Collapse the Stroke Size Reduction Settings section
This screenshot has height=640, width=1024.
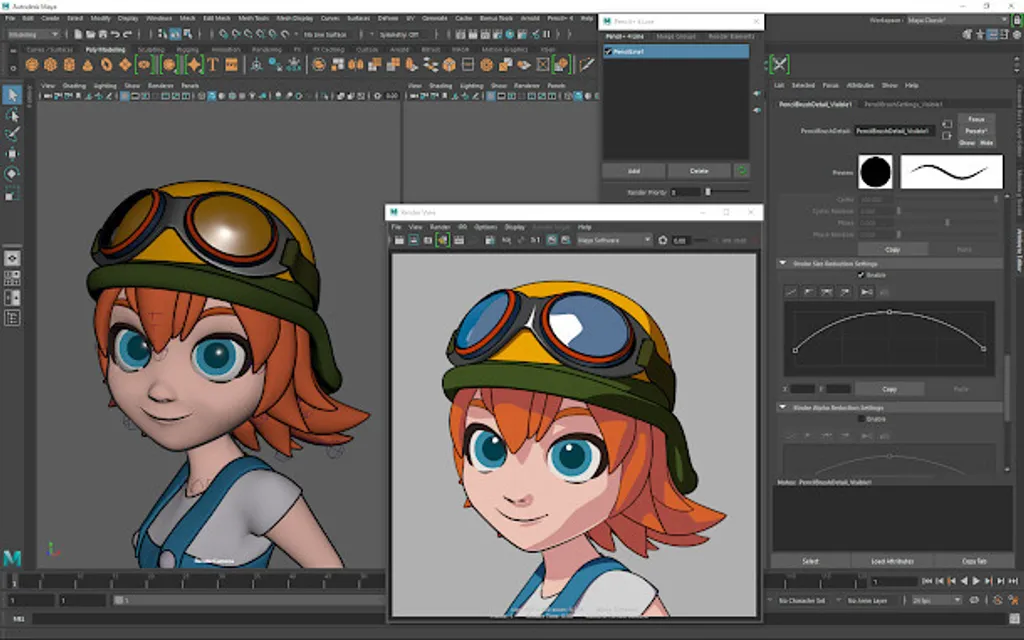point(782,263)
